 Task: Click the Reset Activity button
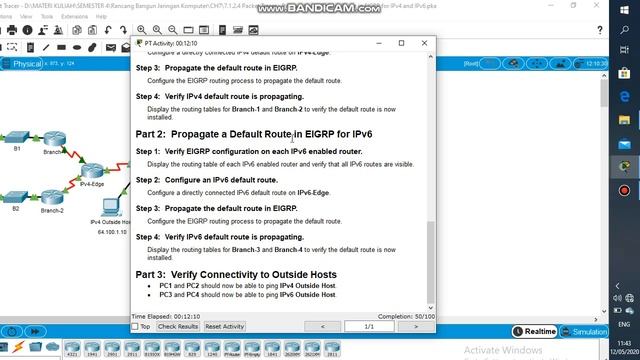coord(224,327)
